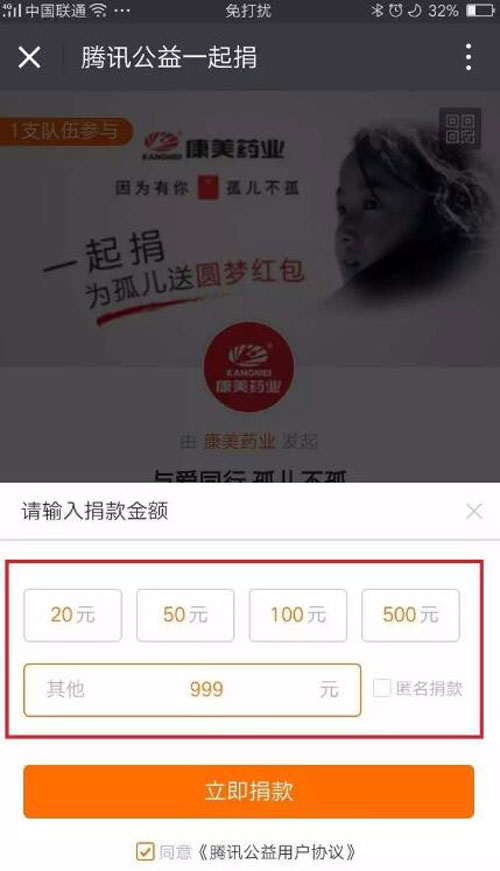Open the 腾讯公益用户协议 link
Viewport: 500px width, 871px height.
pos(277,852)
